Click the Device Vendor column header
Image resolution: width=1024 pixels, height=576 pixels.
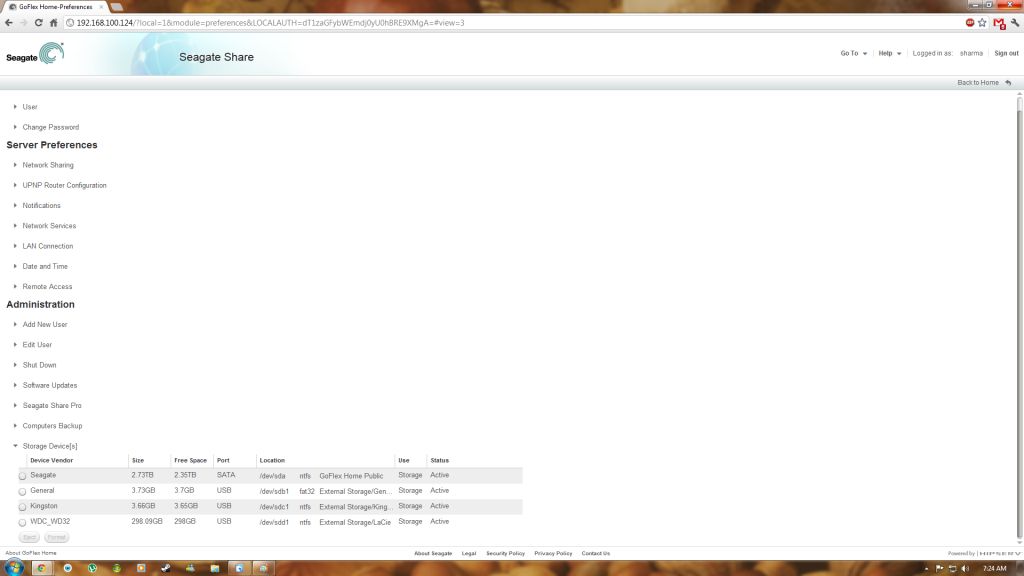(x=52, y=460)
